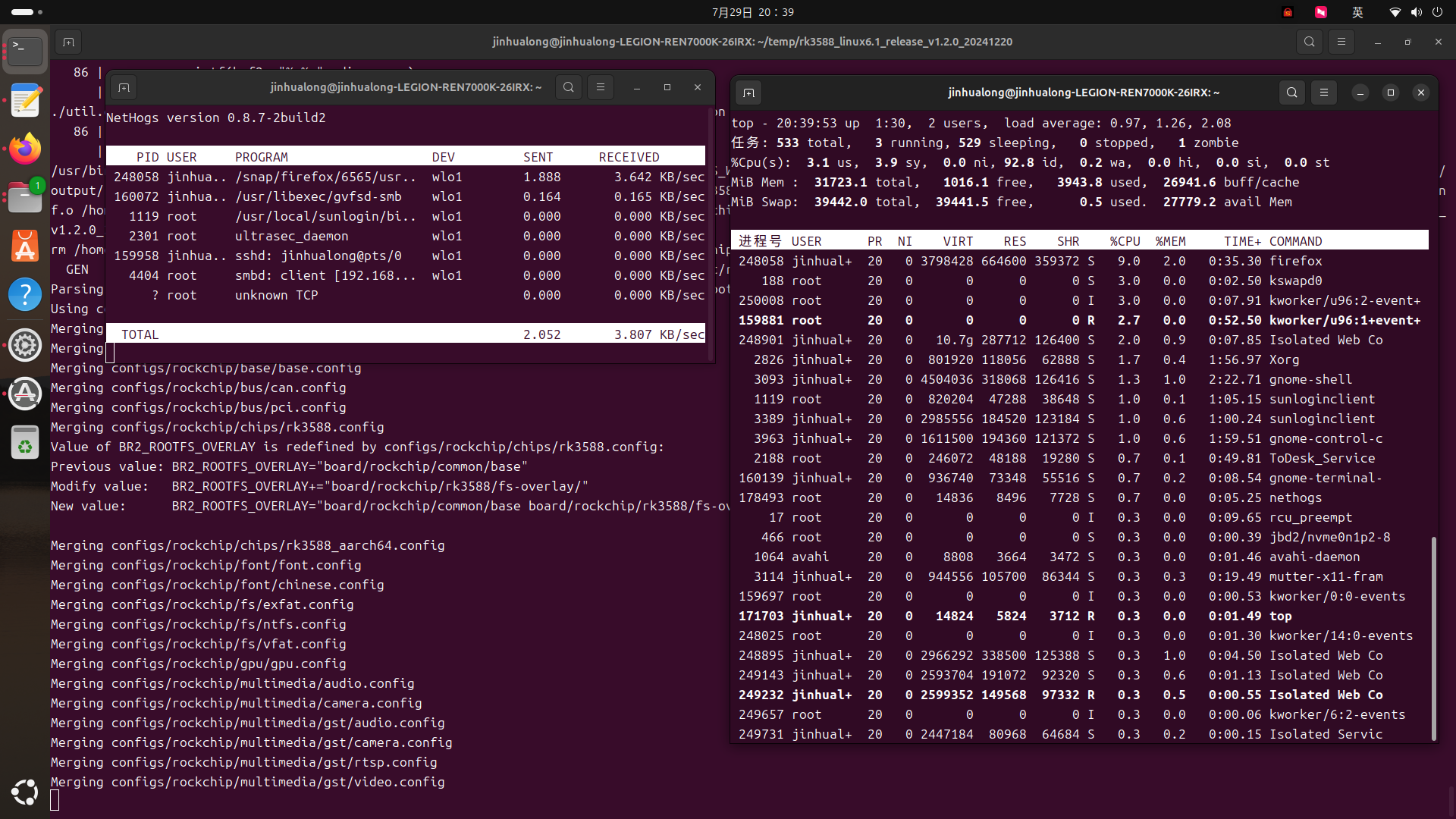Open Trash from the dock
The image size is (1456, 819).
click(25, 444)
